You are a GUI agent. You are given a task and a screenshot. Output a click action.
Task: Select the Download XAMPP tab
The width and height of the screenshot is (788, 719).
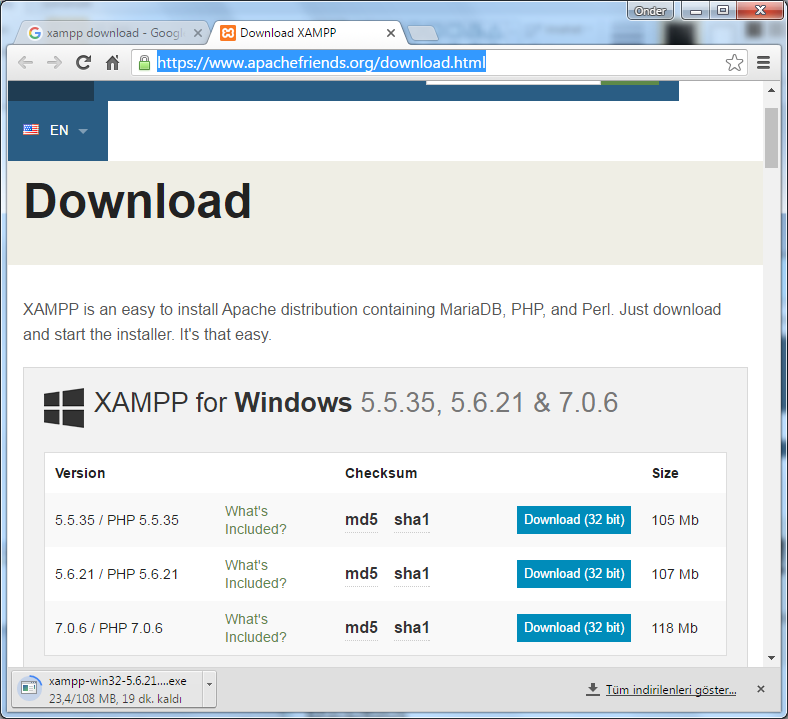click(307, 33)
